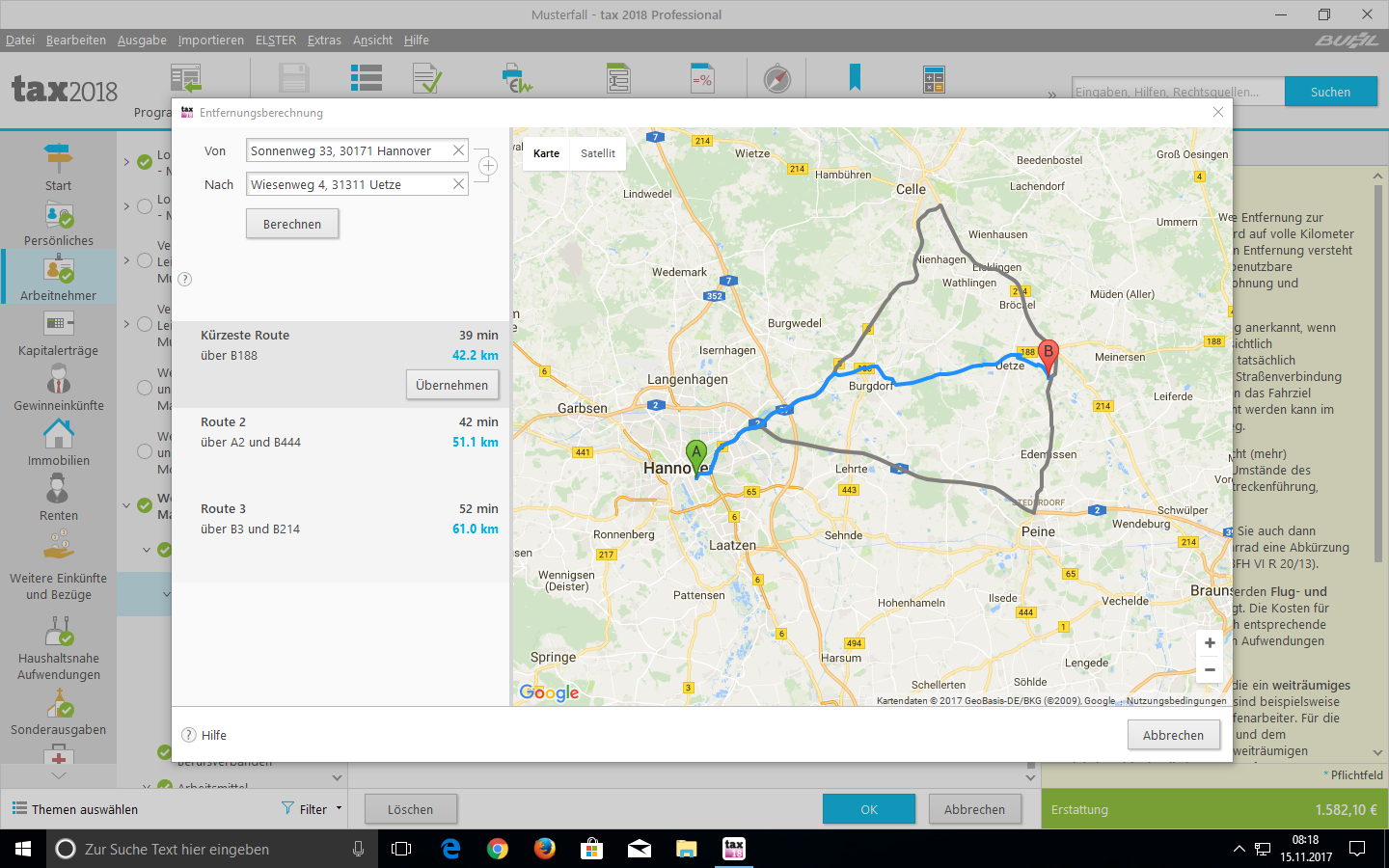The height and width of the screenshot is (868, 1389).
Task: Add a waypoint with the plus circle
Action: [x=488, y=167]
